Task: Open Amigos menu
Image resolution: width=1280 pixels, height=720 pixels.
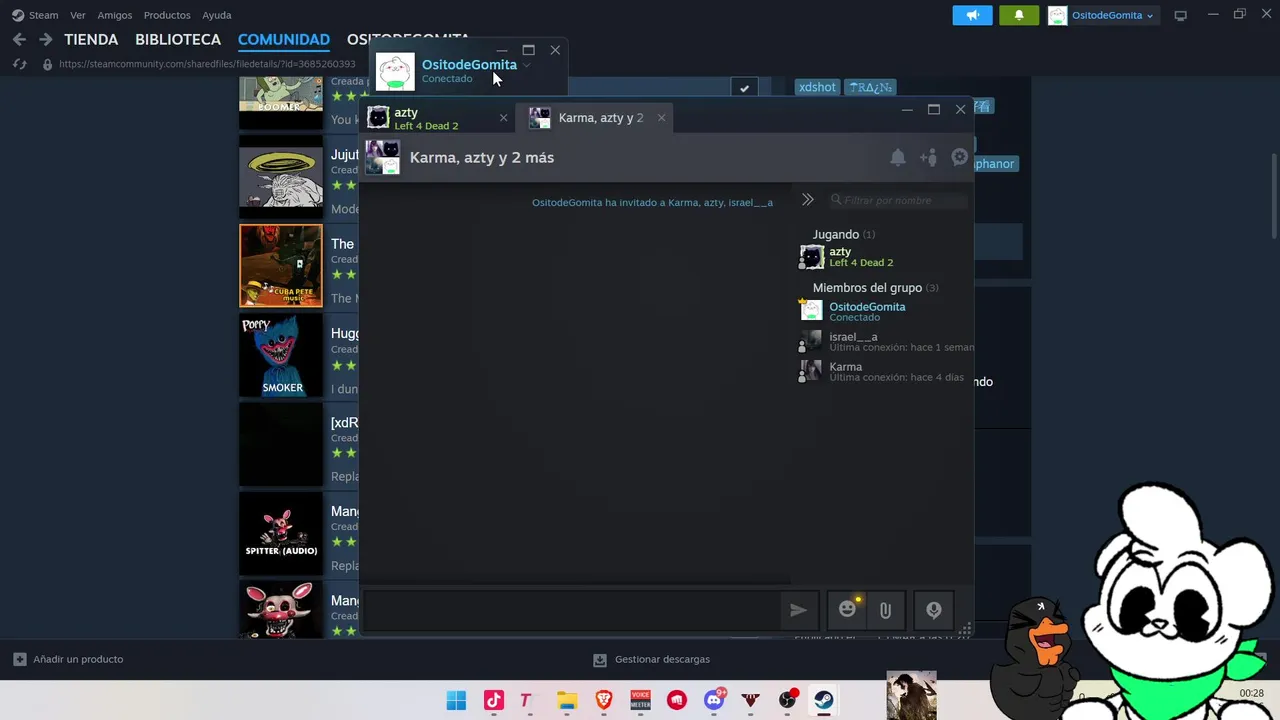Action: point(115,15)
